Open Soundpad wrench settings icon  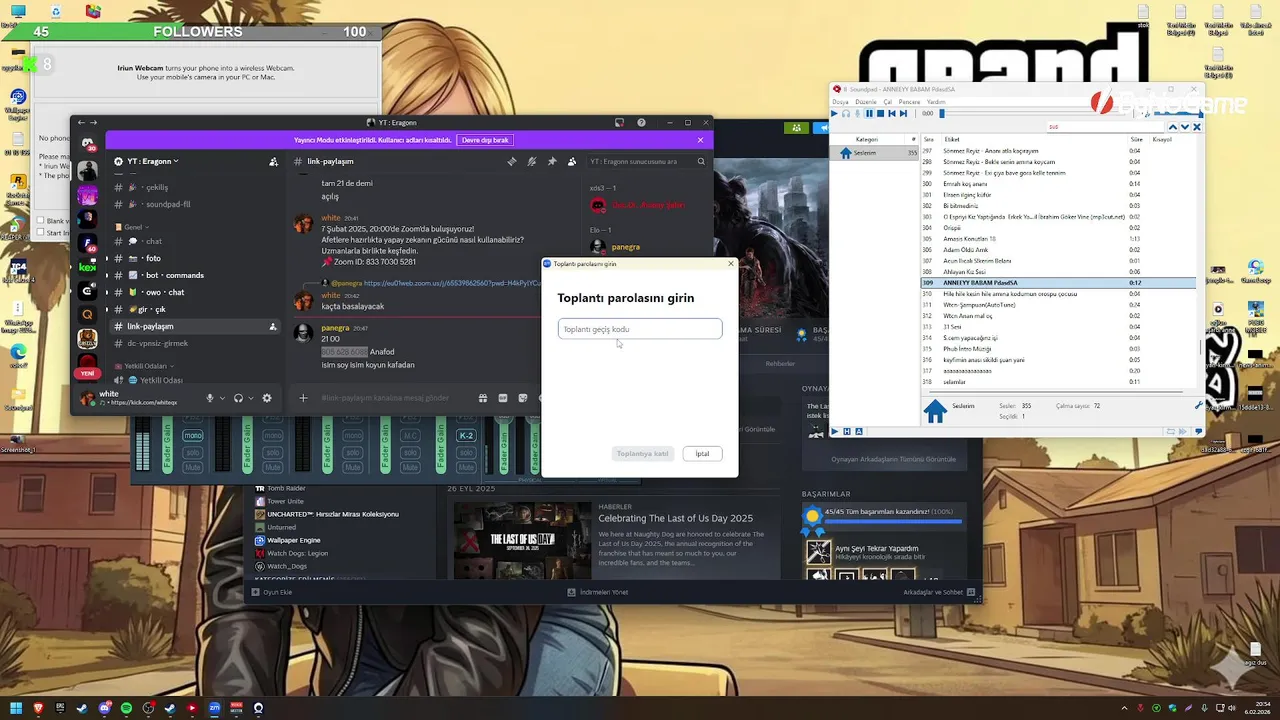click(x=1199, y=406)
